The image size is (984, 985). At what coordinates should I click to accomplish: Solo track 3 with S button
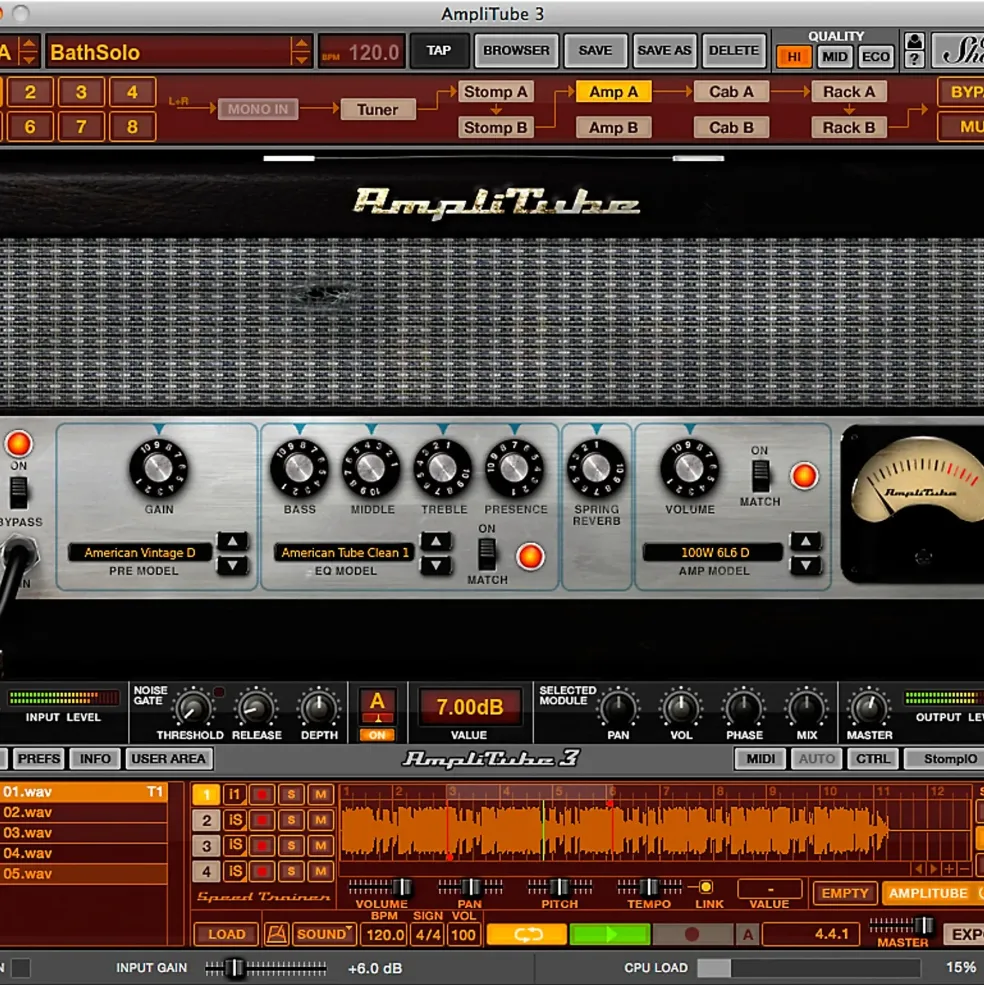coord(291,846)
